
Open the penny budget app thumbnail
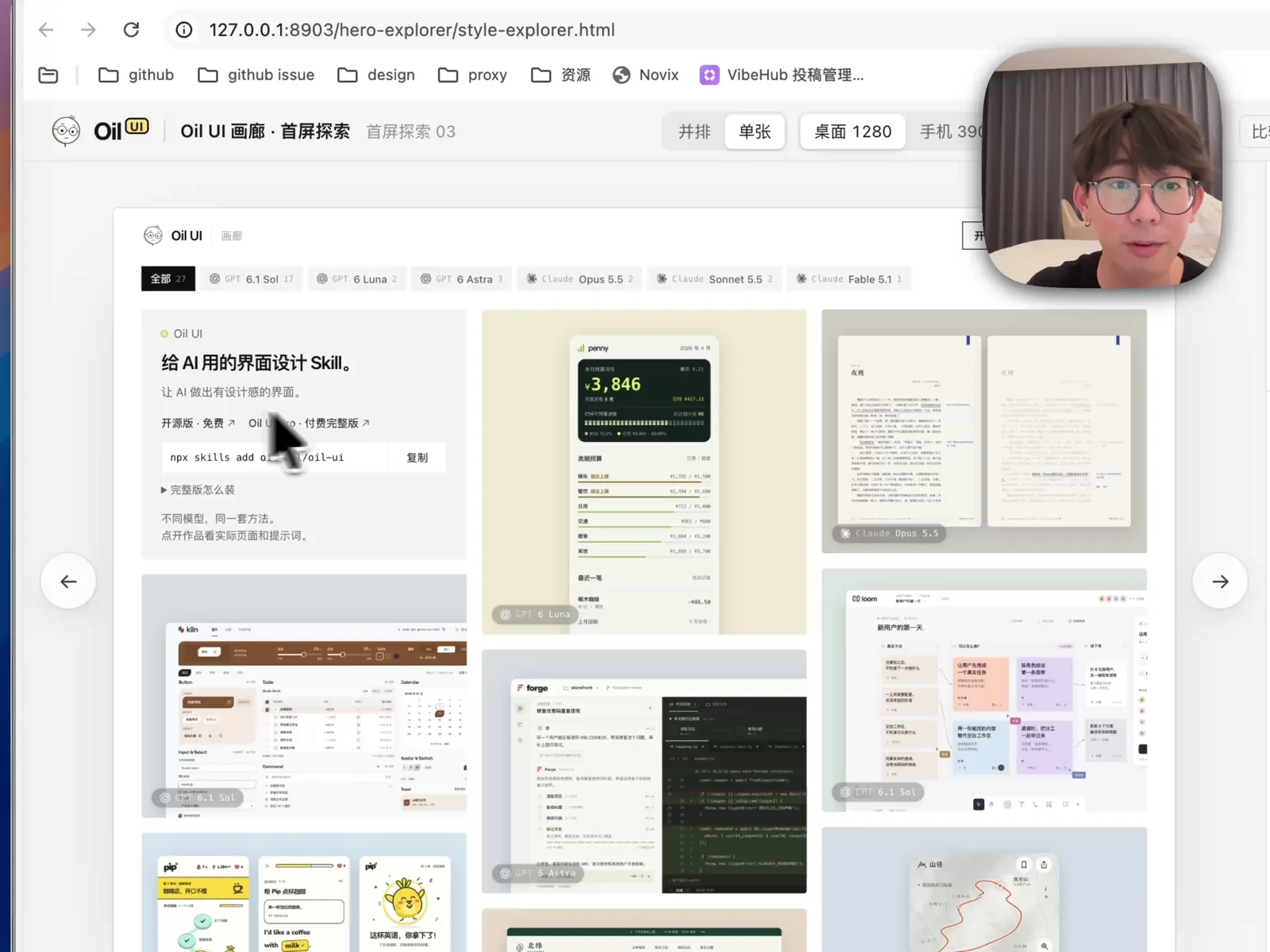point(644,472)
